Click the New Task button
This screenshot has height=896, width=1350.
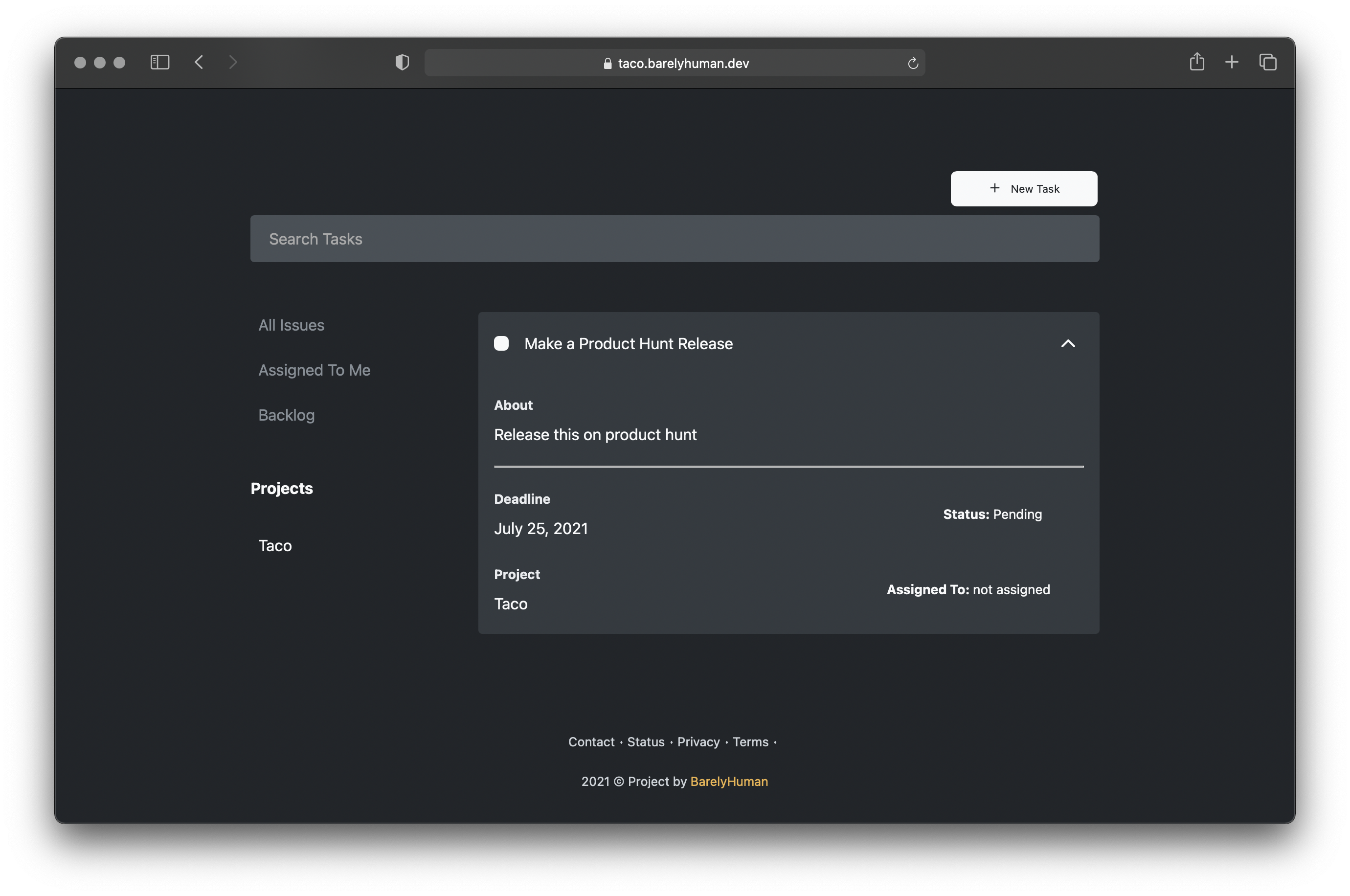point(1023,189)
